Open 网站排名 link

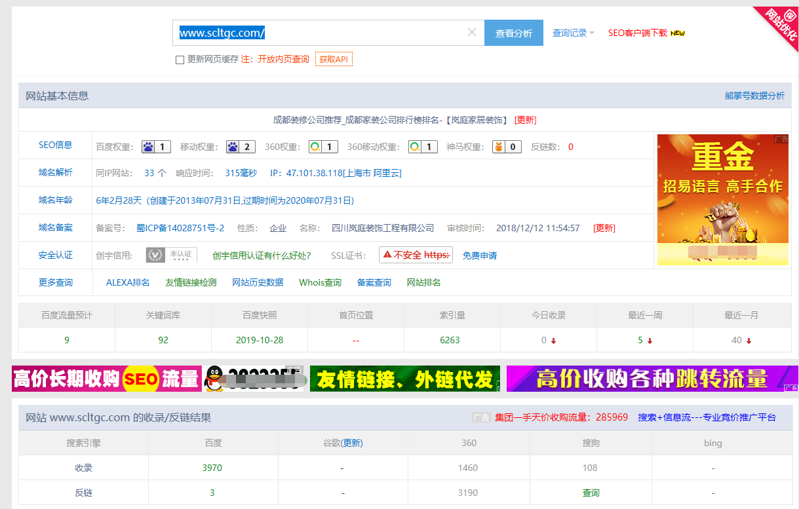coord(423,283)
